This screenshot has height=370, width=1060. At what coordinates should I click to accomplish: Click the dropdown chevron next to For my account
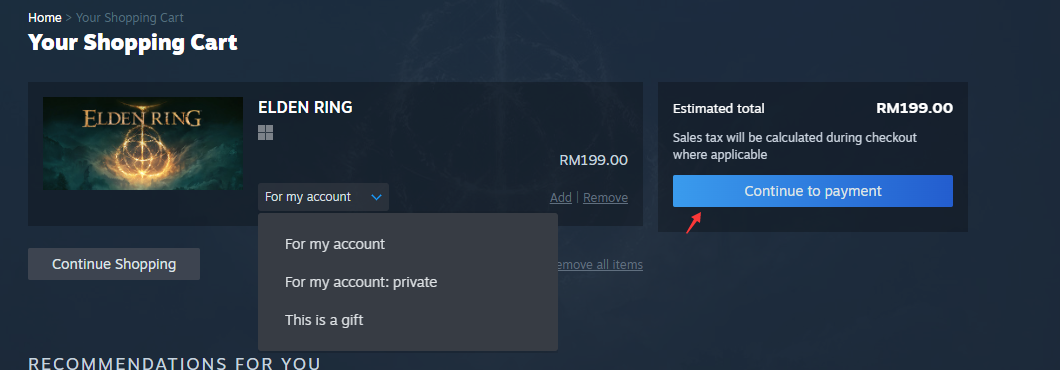377,198
